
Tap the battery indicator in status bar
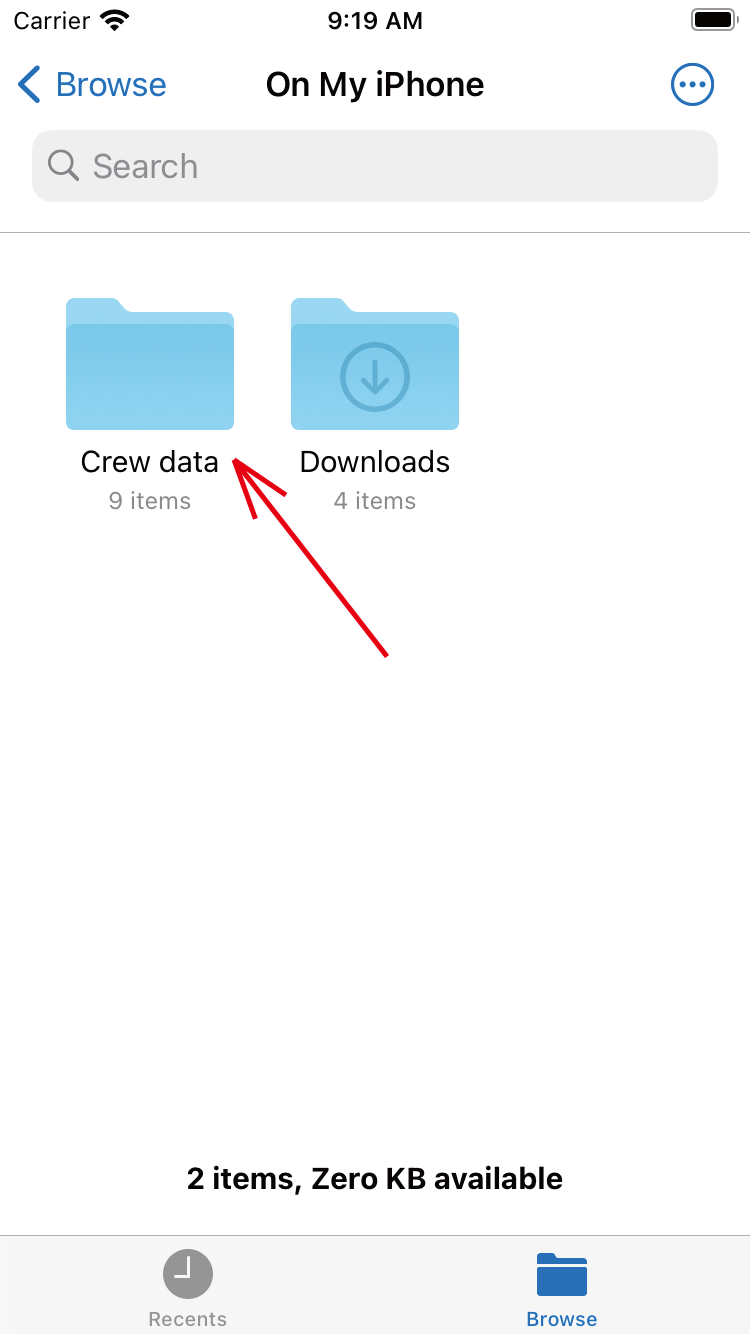[714, 20]
